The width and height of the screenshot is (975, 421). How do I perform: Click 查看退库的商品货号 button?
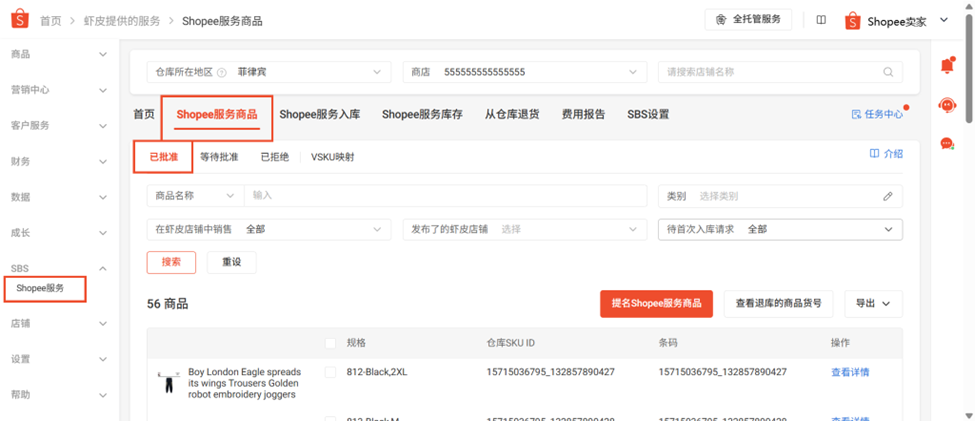779,303
